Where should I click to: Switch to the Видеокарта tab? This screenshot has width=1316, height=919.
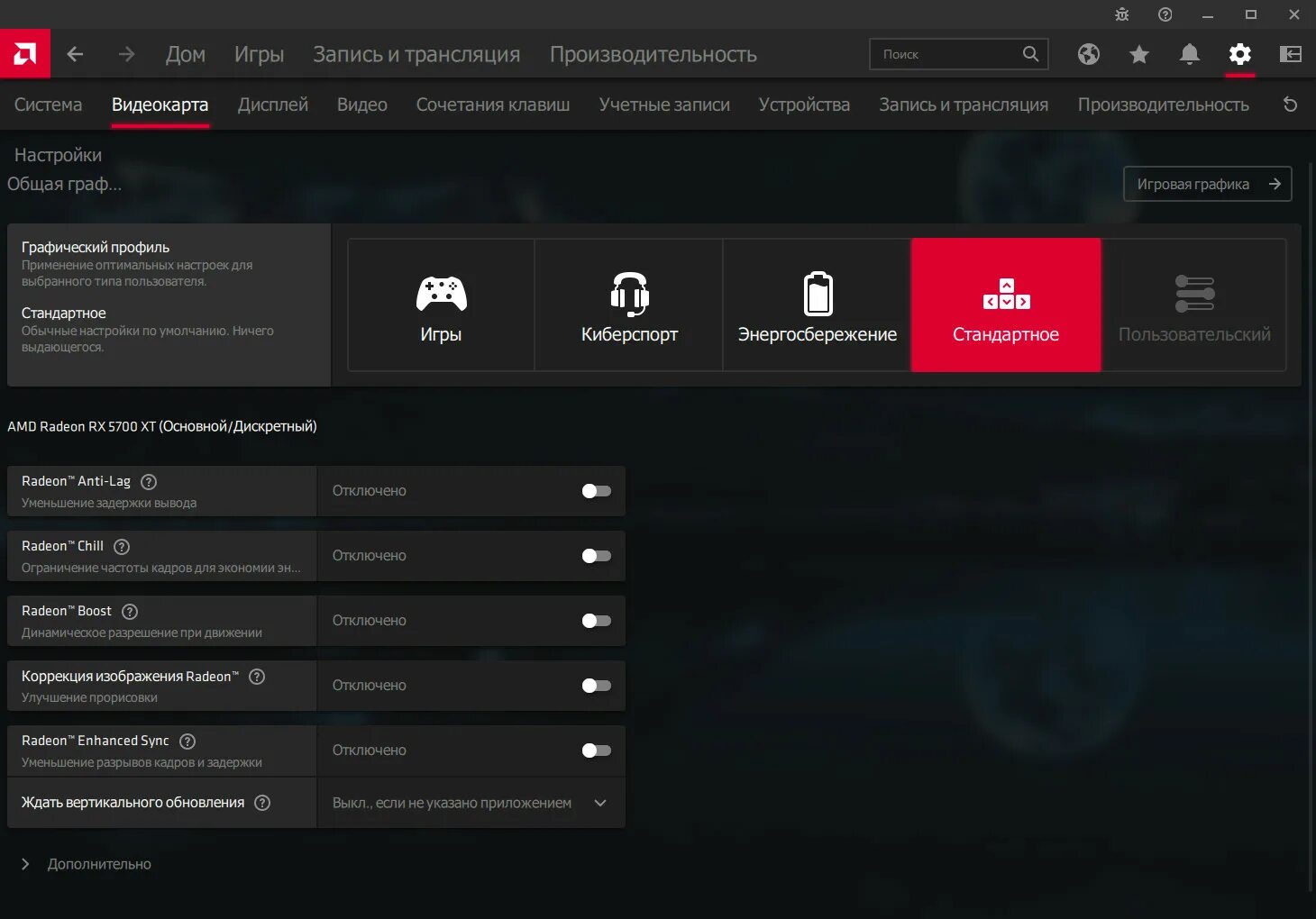click(x=160, y=105)
